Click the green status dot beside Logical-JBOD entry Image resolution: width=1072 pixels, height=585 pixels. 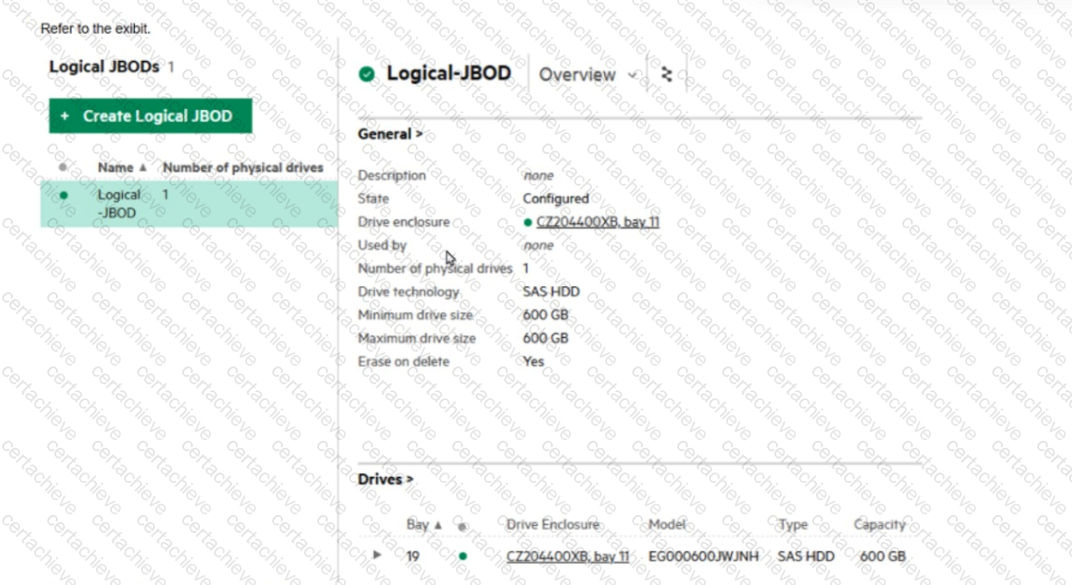(x=62, y=195)
